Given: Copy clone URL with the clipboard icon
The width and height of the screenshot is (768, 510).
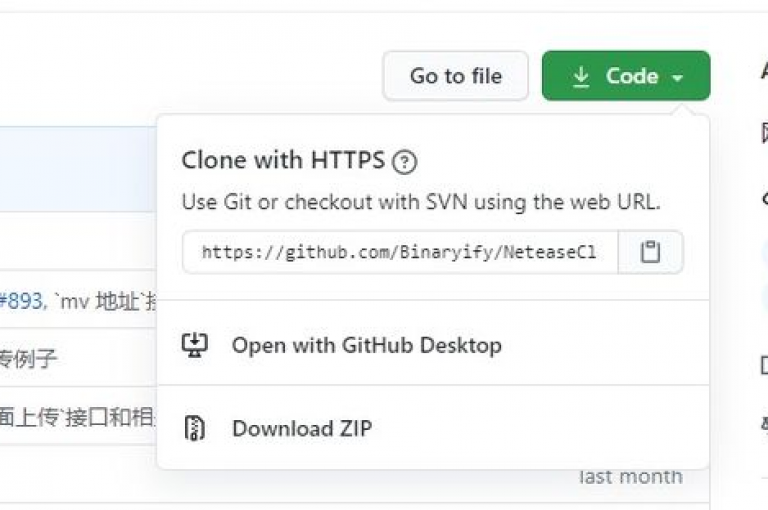Looking at the screenshot, I should pyautogui.click(x=650, y=252).
